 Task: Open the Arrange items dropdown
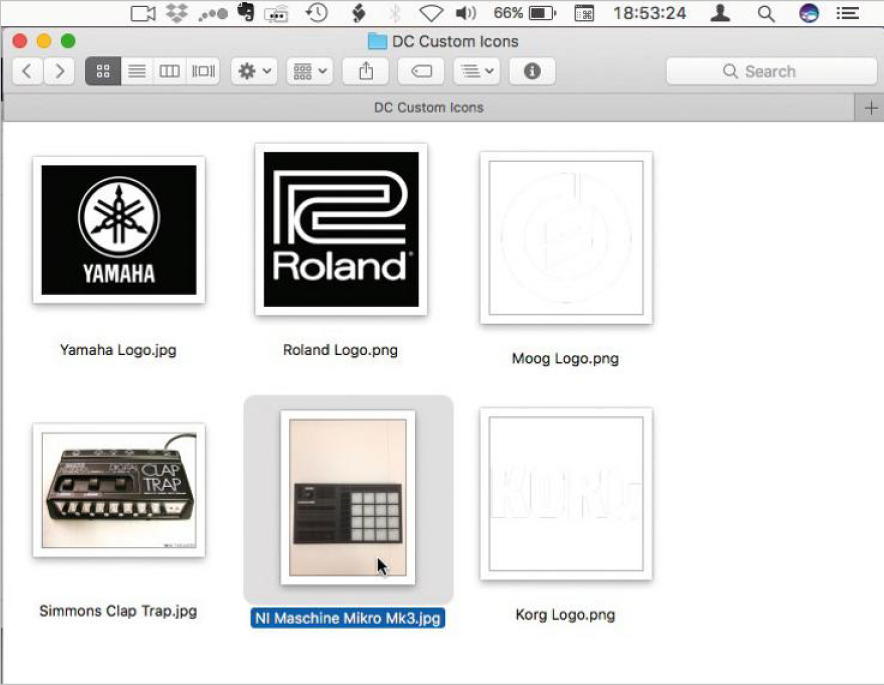pyautogui.click(x=310, y=71)
